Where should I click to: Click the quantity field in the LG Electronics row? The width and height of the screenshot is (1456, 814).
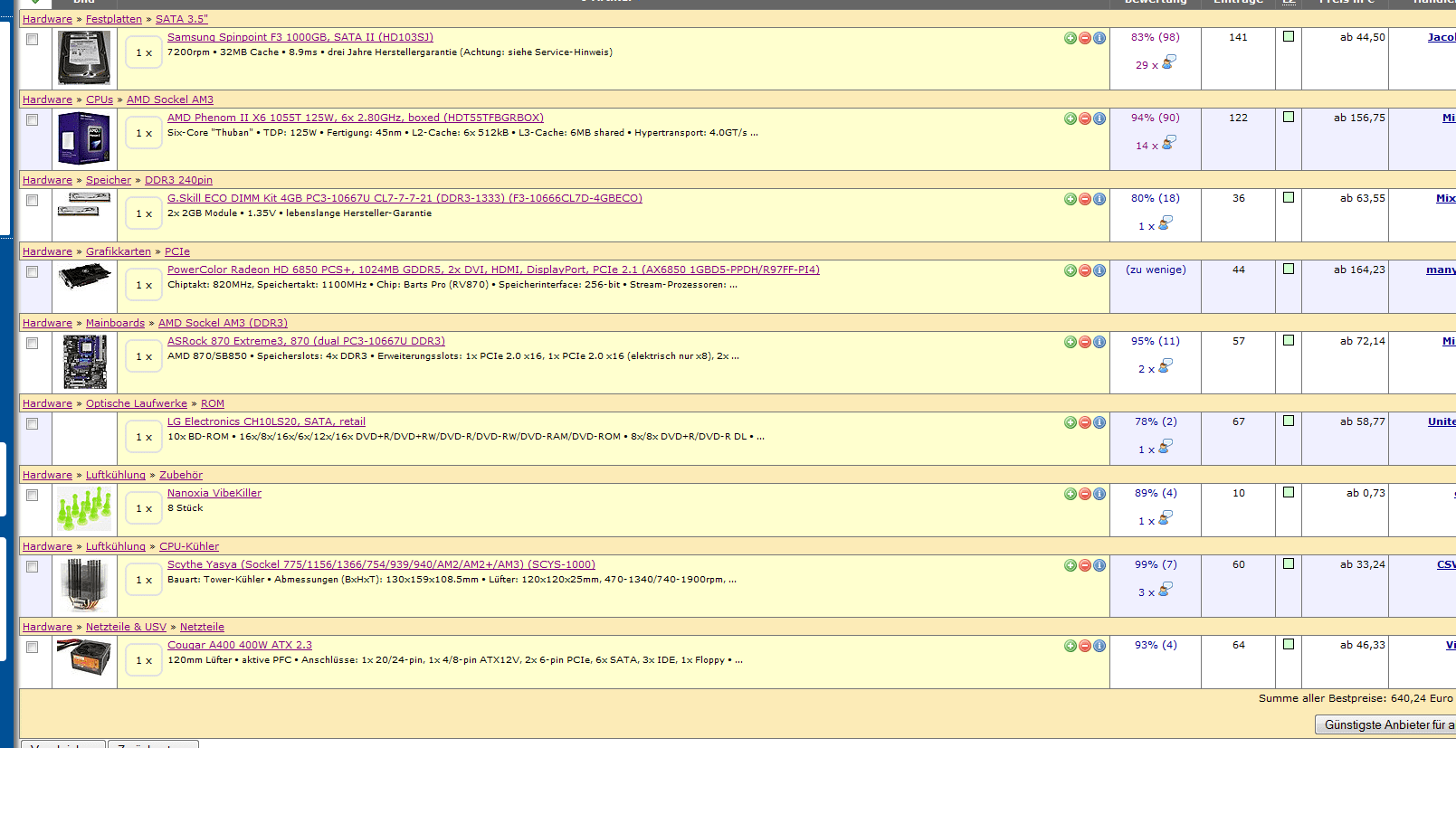point(144,437)
